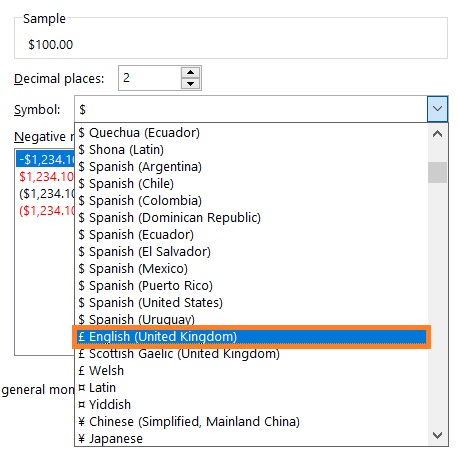Select £ Scottish Gaelic (United Kingdom)
The height and width of the screenshot is (457, 458).
[251, 354]
